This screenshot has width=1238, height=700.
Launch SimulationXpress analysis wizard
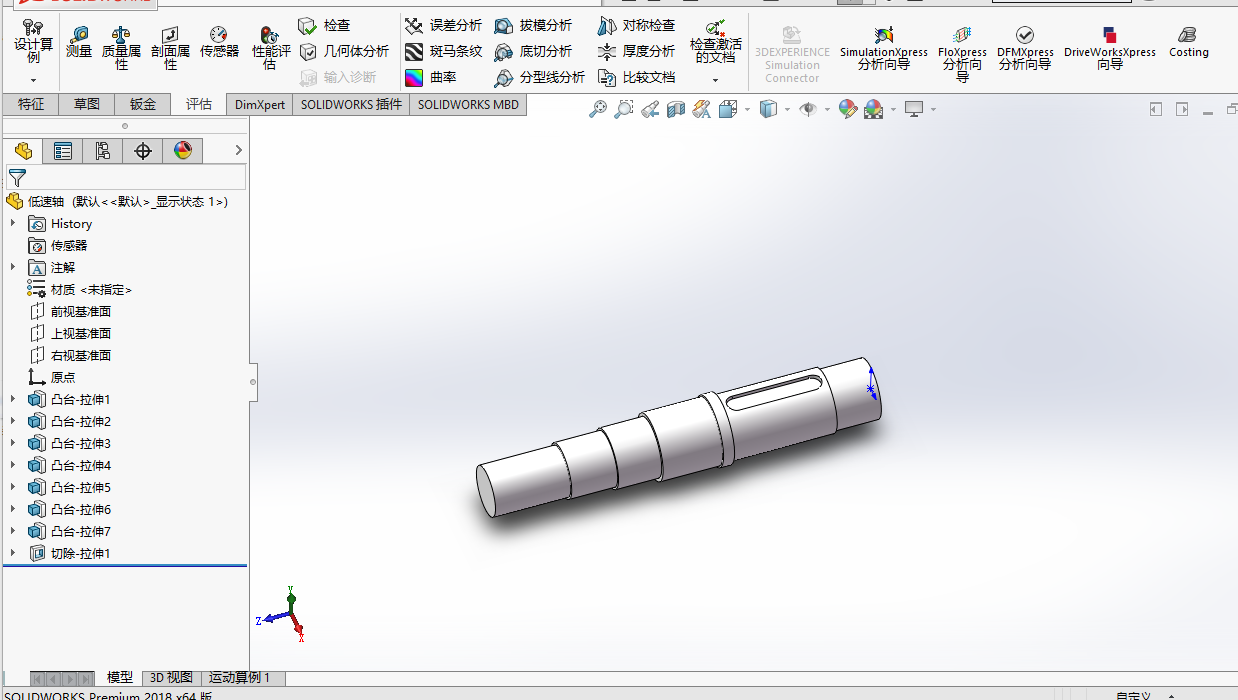(884, 48)
